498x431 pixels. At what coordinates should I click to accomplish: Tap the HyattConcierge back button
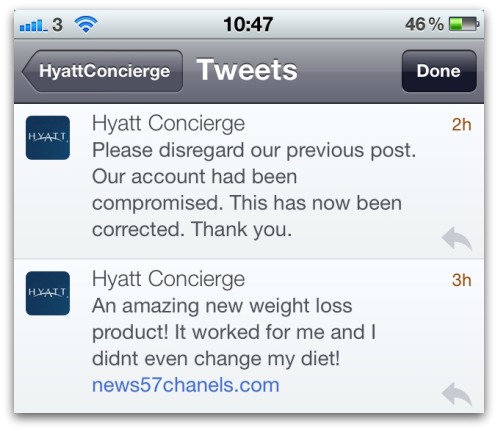pos(102,71)
